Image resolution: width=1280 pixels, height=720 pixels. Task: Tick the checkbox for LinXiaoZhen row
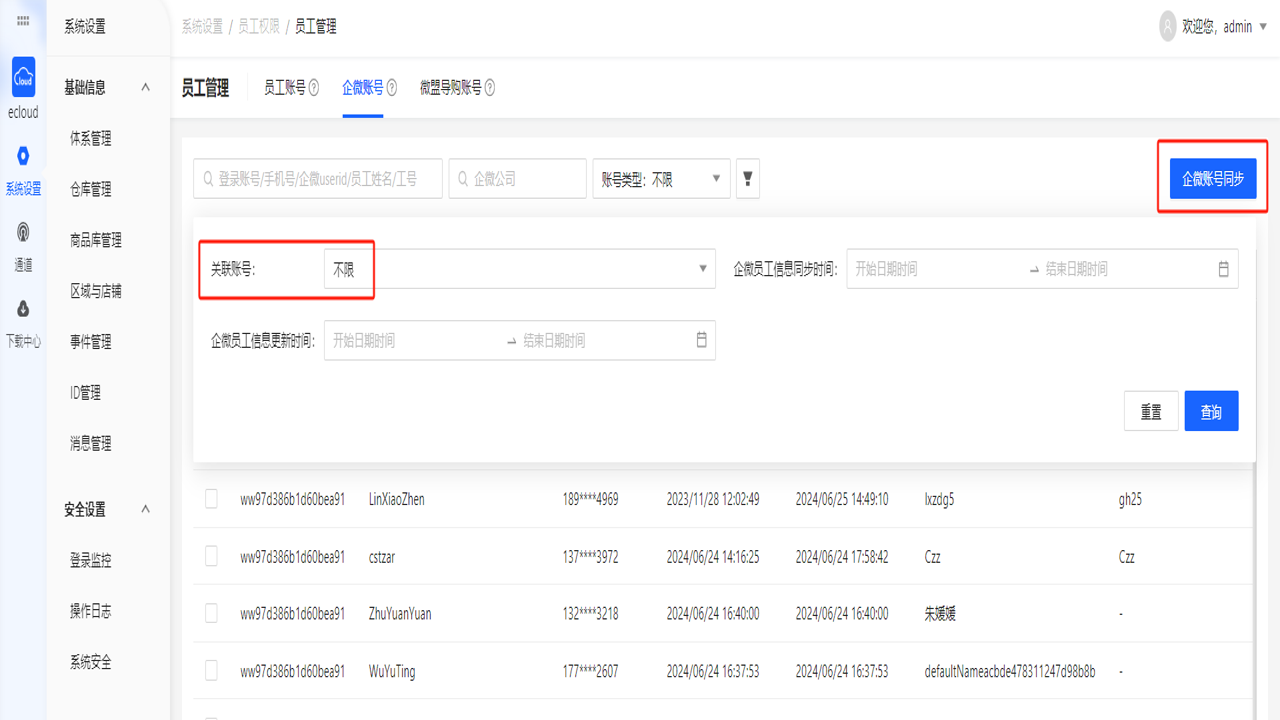point(211,498)
